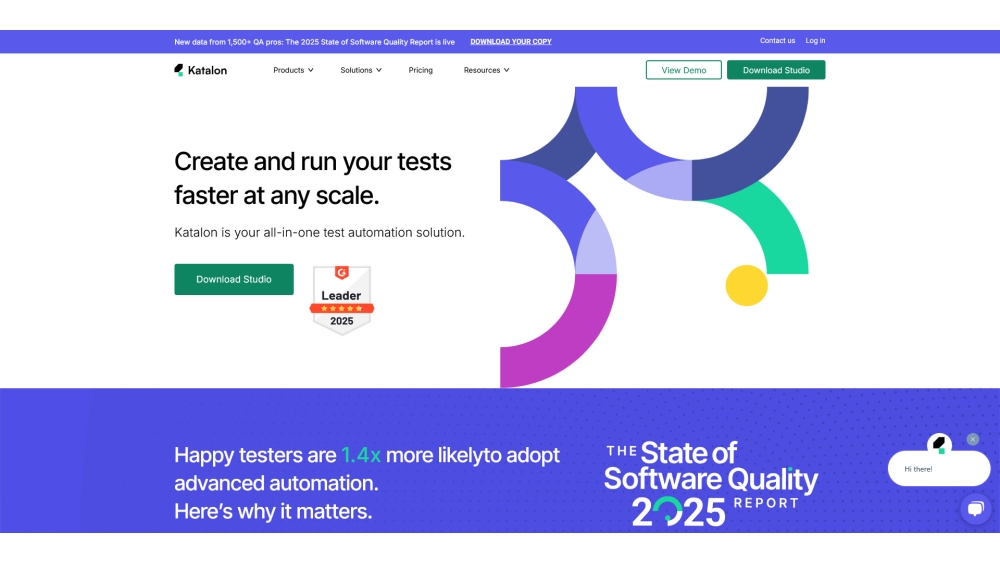Viewport: 1000px width, 563px height.
Task: Open the Contact us link
Action: pos(777,41)
